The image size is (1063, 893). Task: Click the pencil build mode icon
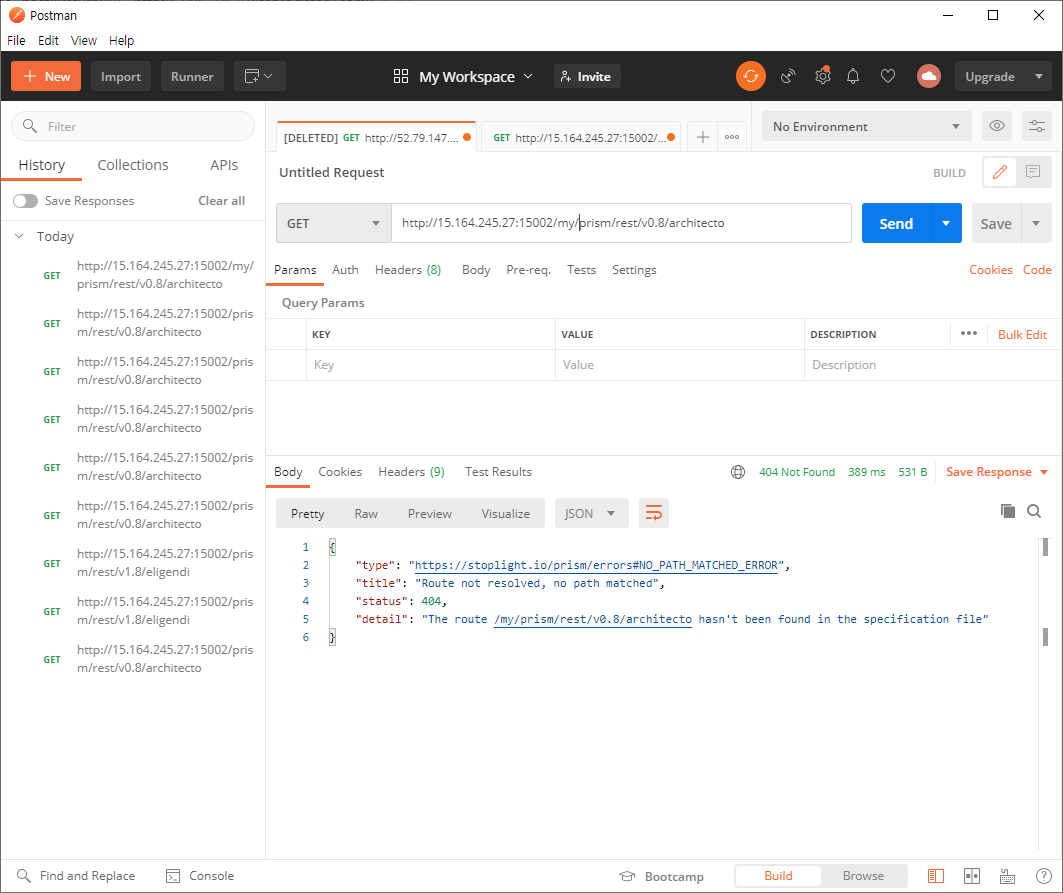(1000, 172)
